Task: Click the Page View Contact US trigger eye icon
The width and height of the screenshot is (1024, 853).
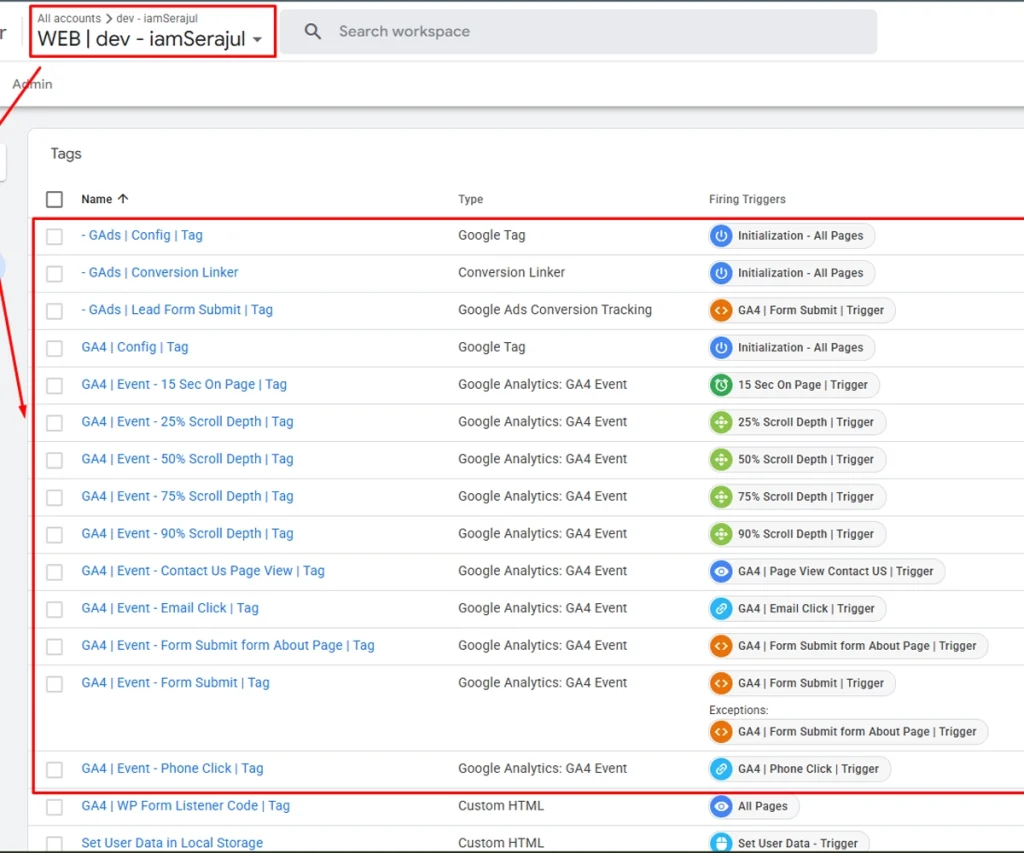Action: point(721,571)
